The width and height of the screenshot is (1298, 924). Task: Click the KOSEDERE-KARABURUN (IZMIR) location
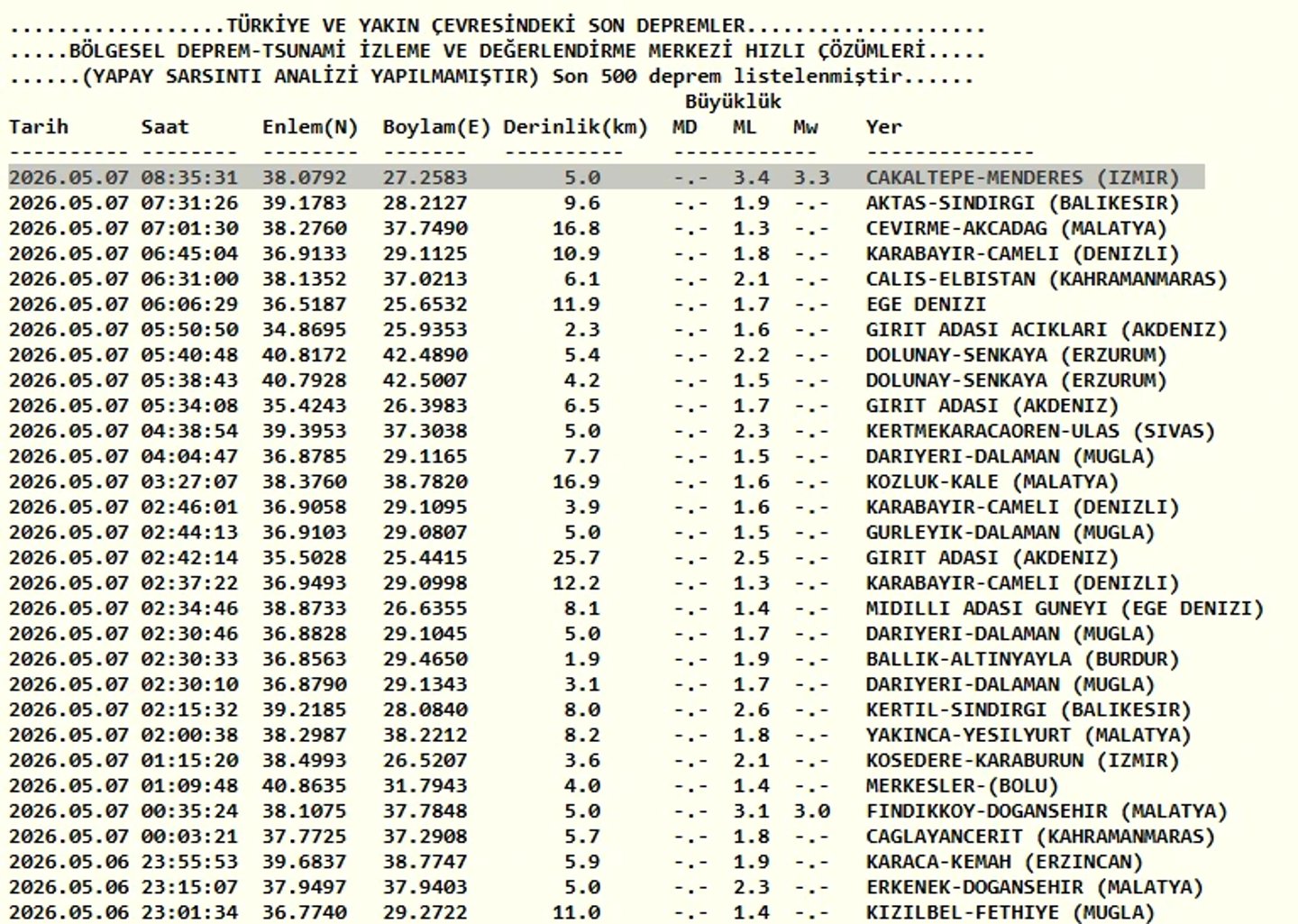pos(1022,760)
